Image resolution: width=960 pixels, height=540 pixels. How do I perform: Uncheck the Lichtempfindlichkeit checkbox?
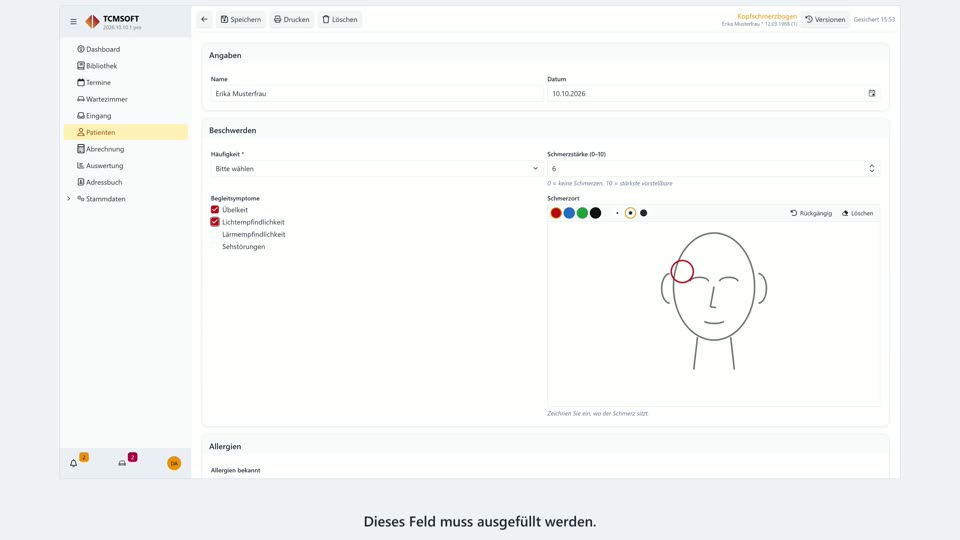click(215, 222)
